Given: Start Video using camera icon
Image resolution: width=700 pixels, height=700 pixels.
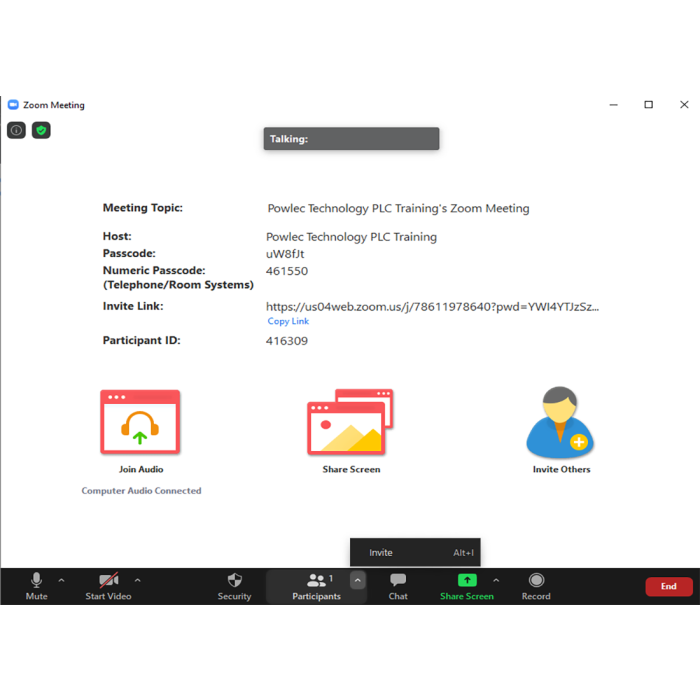Looking at the screenshot, I should (x=108, y=586).
